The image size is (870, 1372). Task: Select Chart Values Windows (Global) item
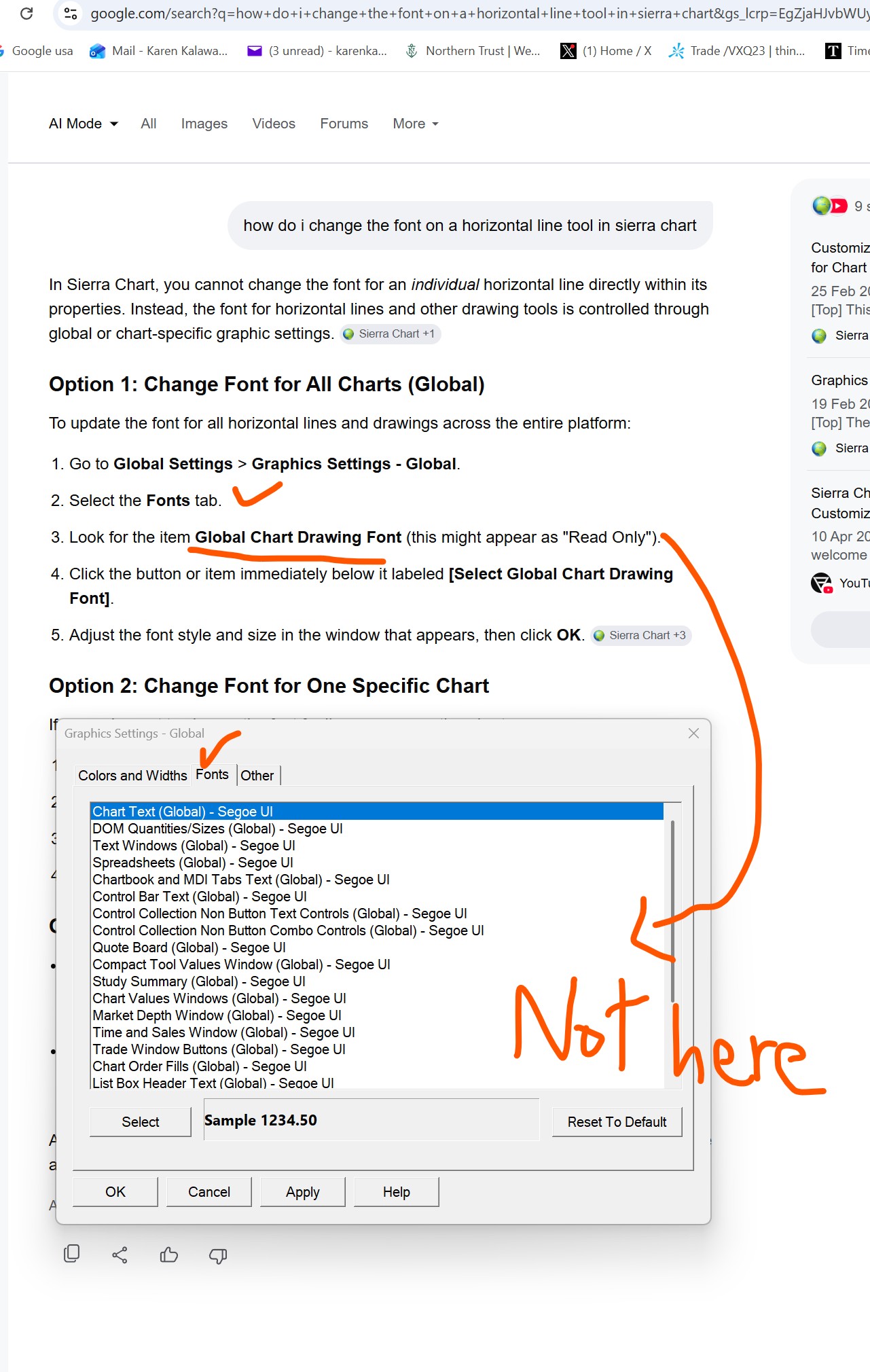[377, 998]
